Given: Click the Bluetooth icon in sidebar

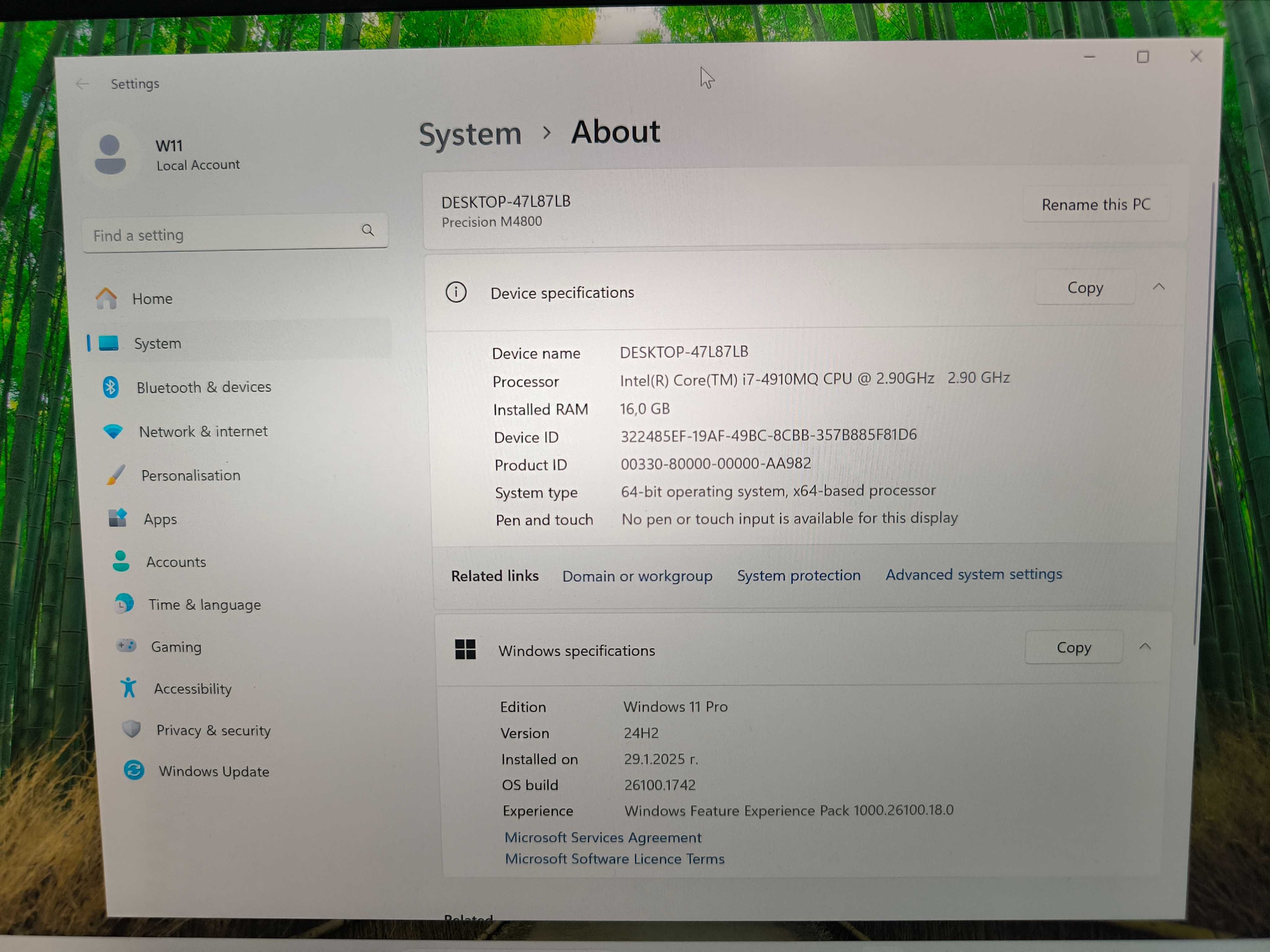Looking at the screenshot, I should [111, 387].
